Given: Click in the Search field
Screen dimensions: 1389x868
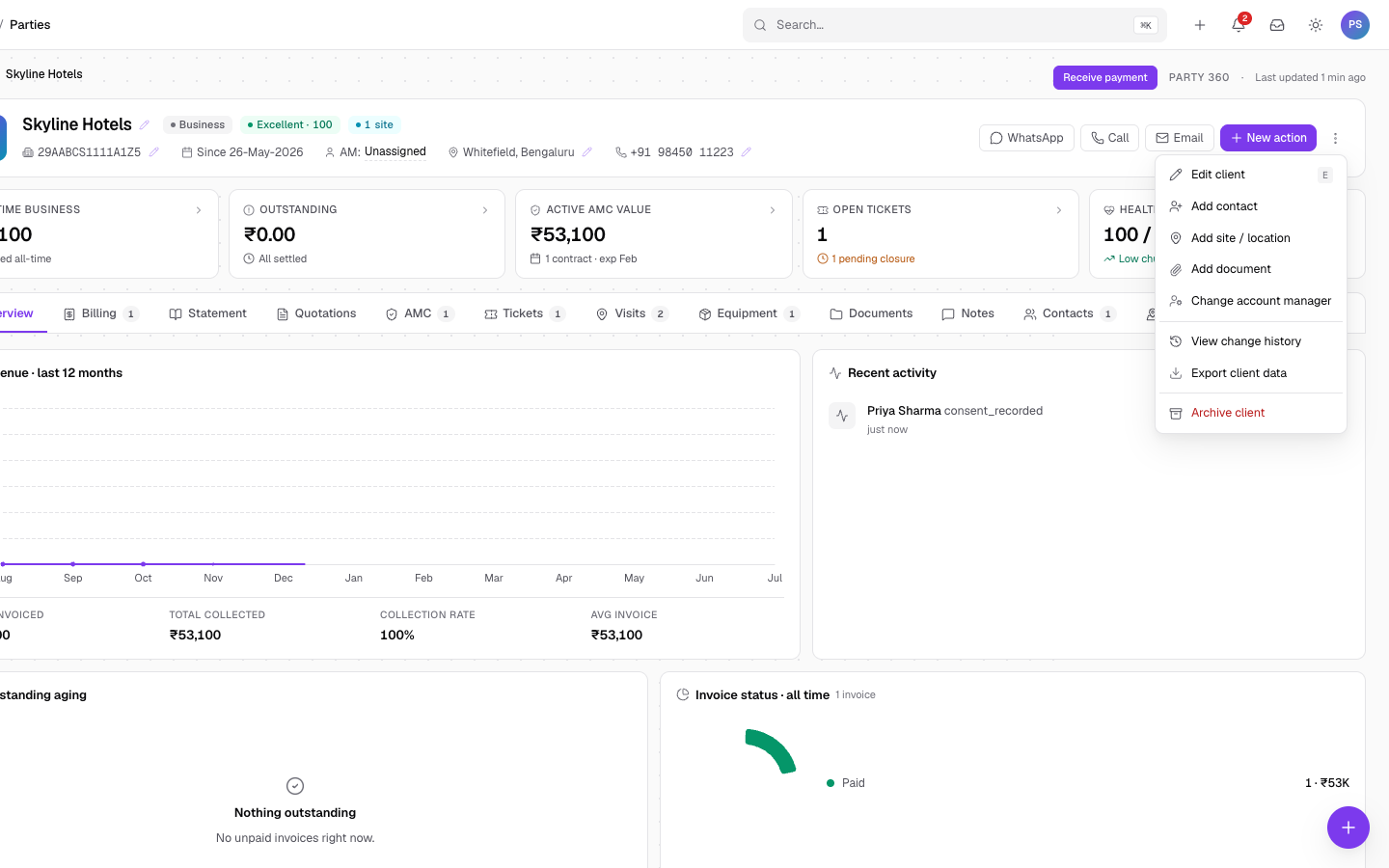Looking at the screenshot, I should (x=955, y=25).
